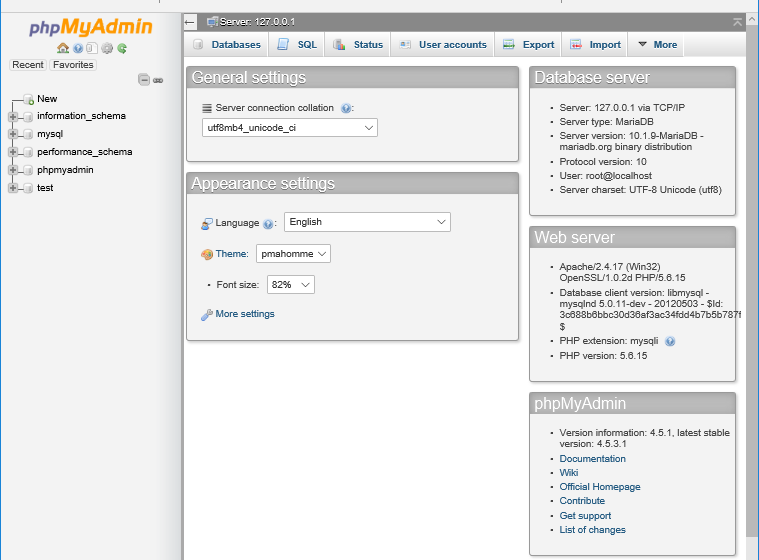
Task: Click the phpMyAdmin logo
Action: [x=91, y=27]
